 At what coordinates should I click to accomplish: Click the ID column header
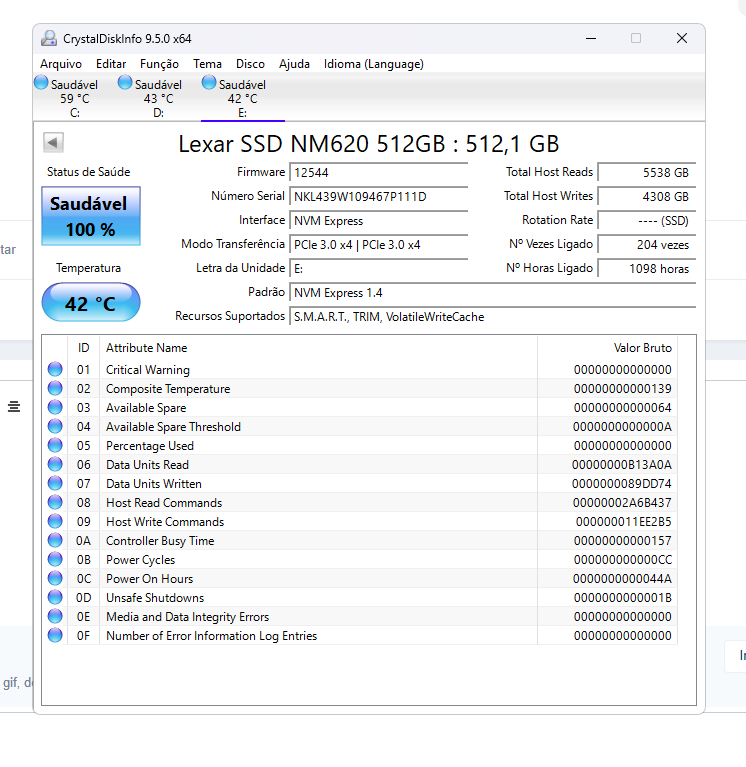[84, 348]
